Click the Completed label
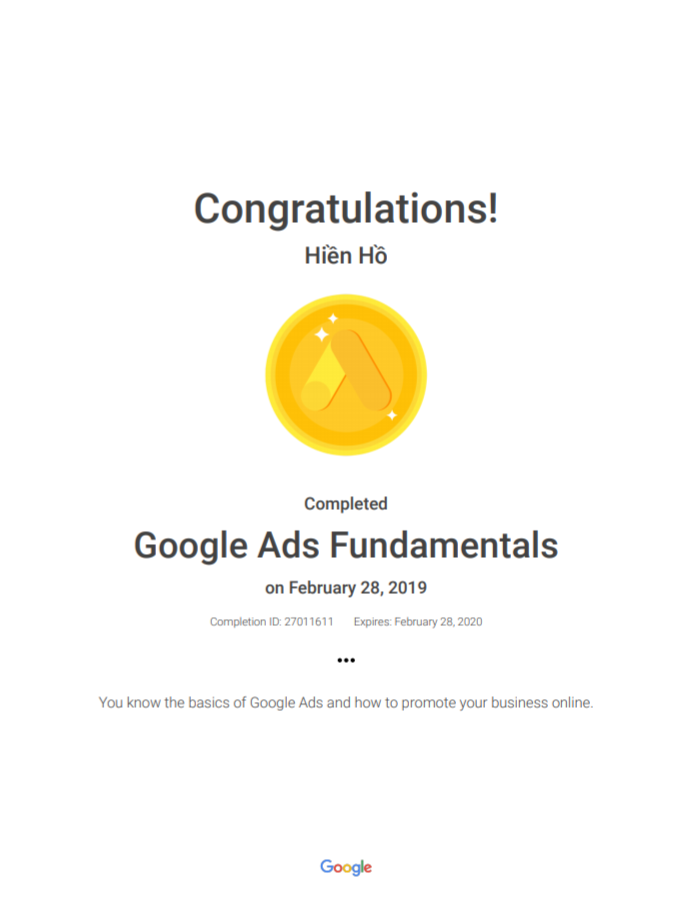The width and height of the screenshot is (694, 900). [346, 504]
